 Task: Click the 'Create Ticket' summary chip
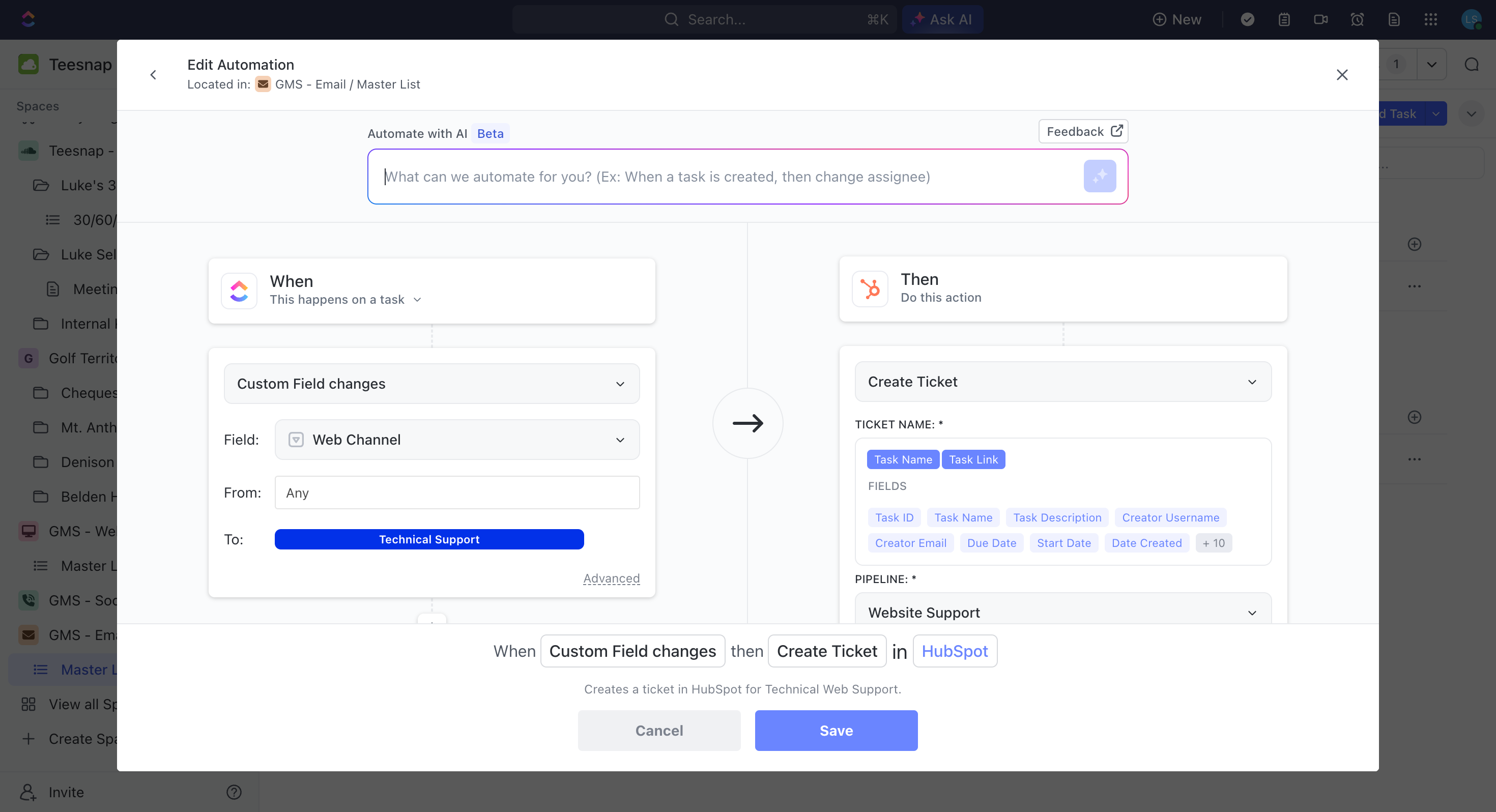point(827,651)
